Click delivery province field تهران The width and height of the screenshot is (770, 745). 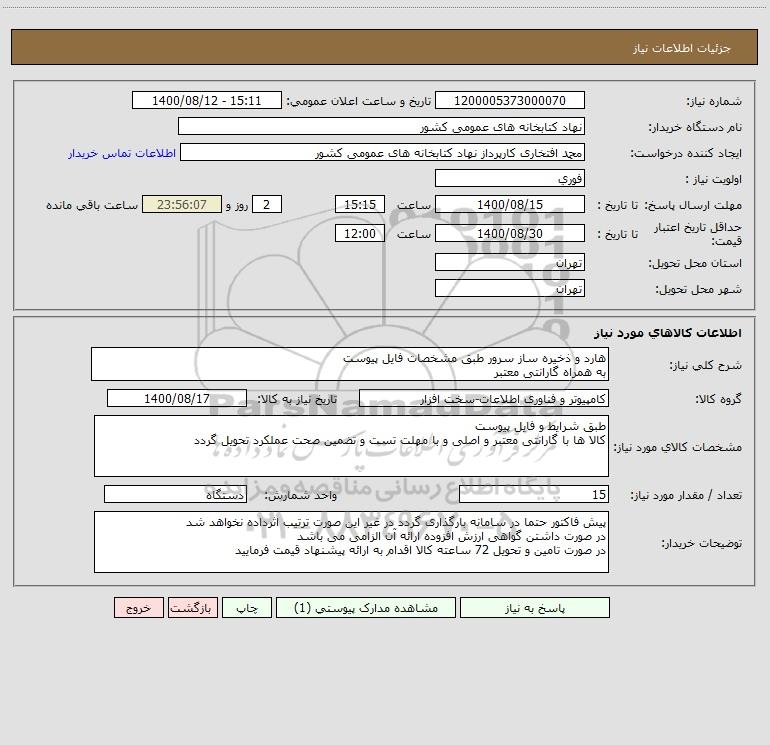tap(510, 263)
